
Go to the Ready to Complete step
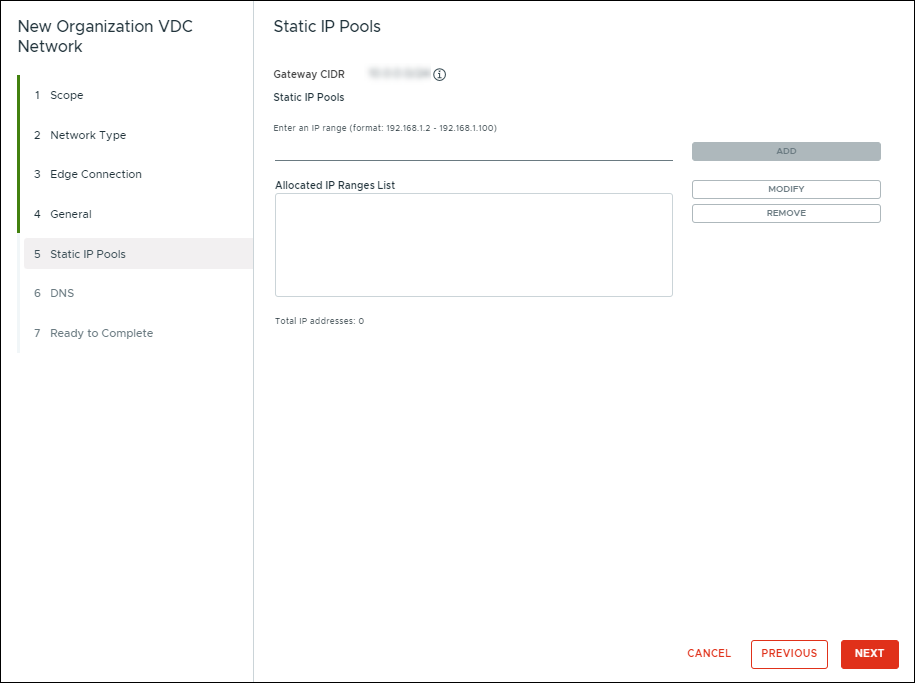point(100,333)
